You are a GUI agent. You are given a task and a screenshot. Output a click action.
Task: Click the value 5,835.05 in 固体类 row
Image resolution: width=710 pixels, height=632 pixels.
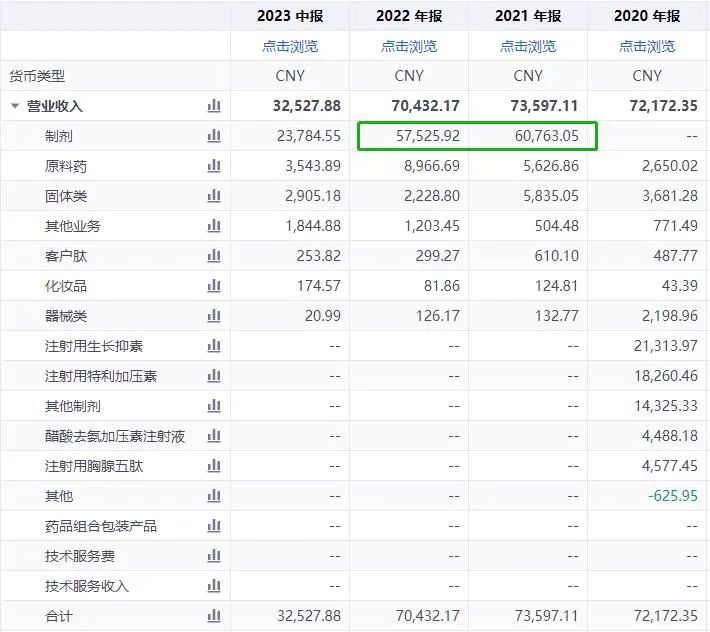551,196
